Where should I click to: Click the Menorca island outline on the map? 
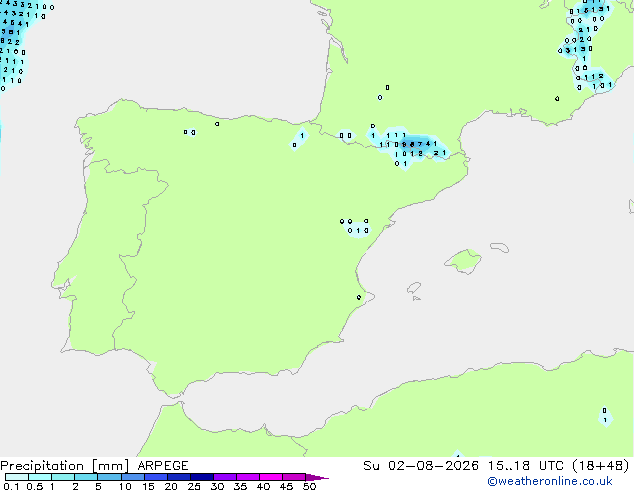pos(500,247)
